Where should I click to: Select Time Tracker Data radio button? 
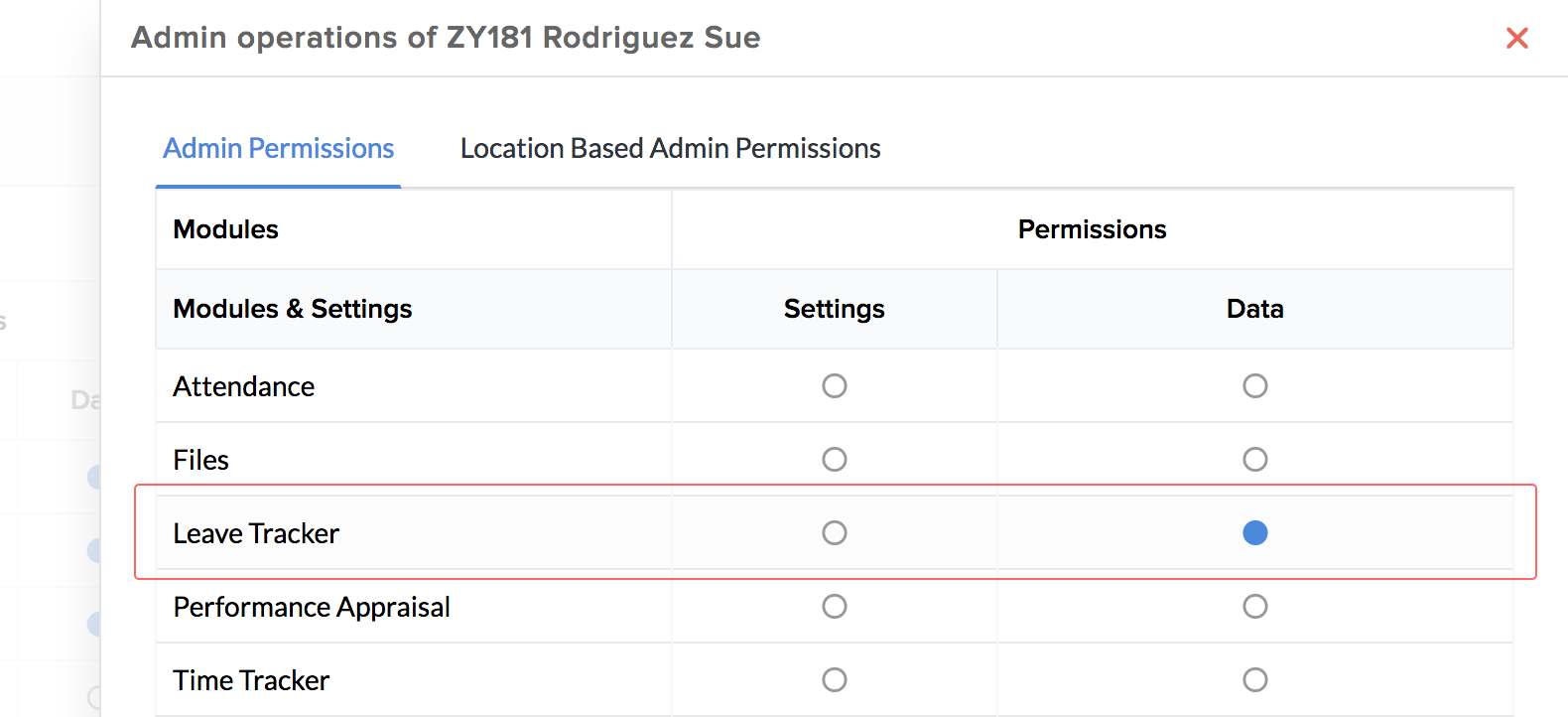coord(1255,680)
